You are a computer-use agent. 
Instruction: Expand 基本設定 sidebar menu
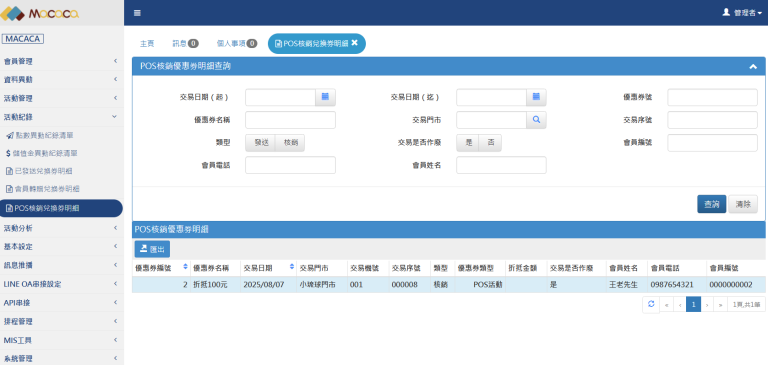coord(61,246)
